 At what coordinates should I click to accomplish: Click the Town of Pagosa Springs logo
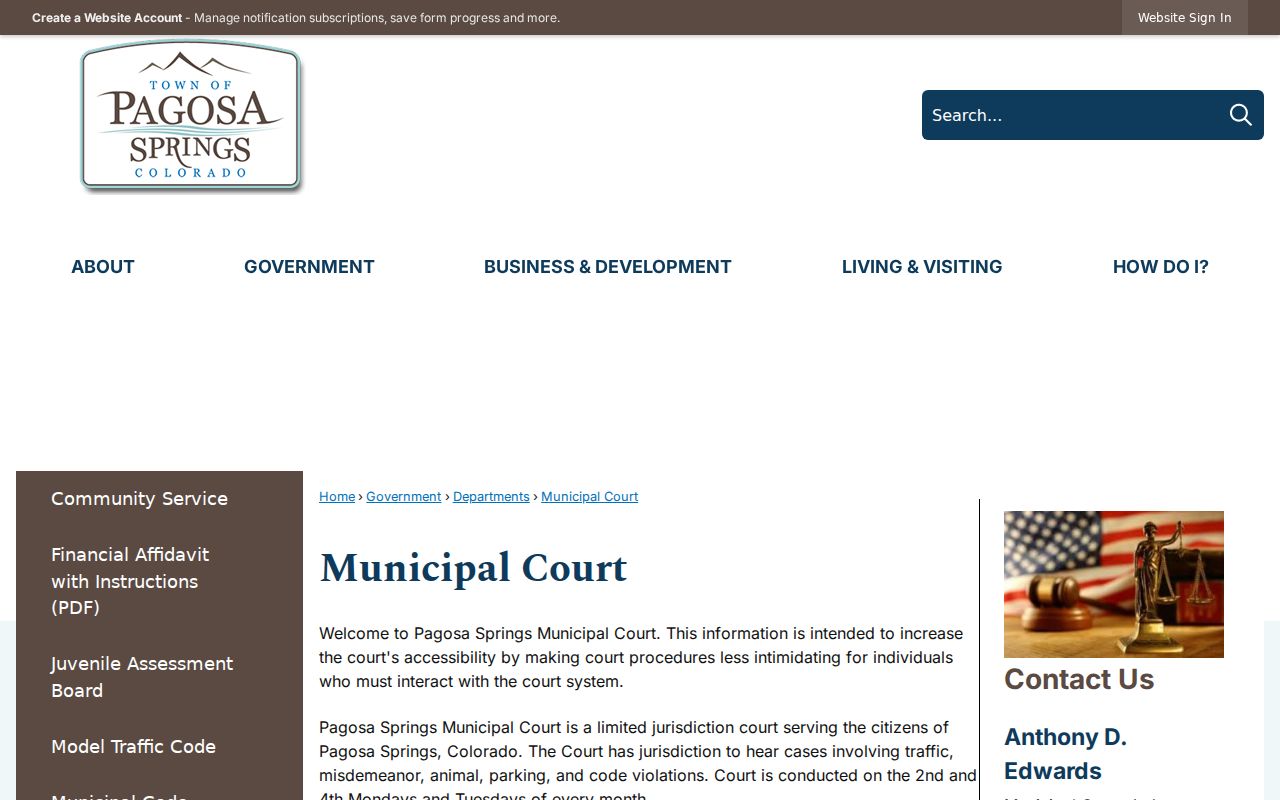(191, 116)
